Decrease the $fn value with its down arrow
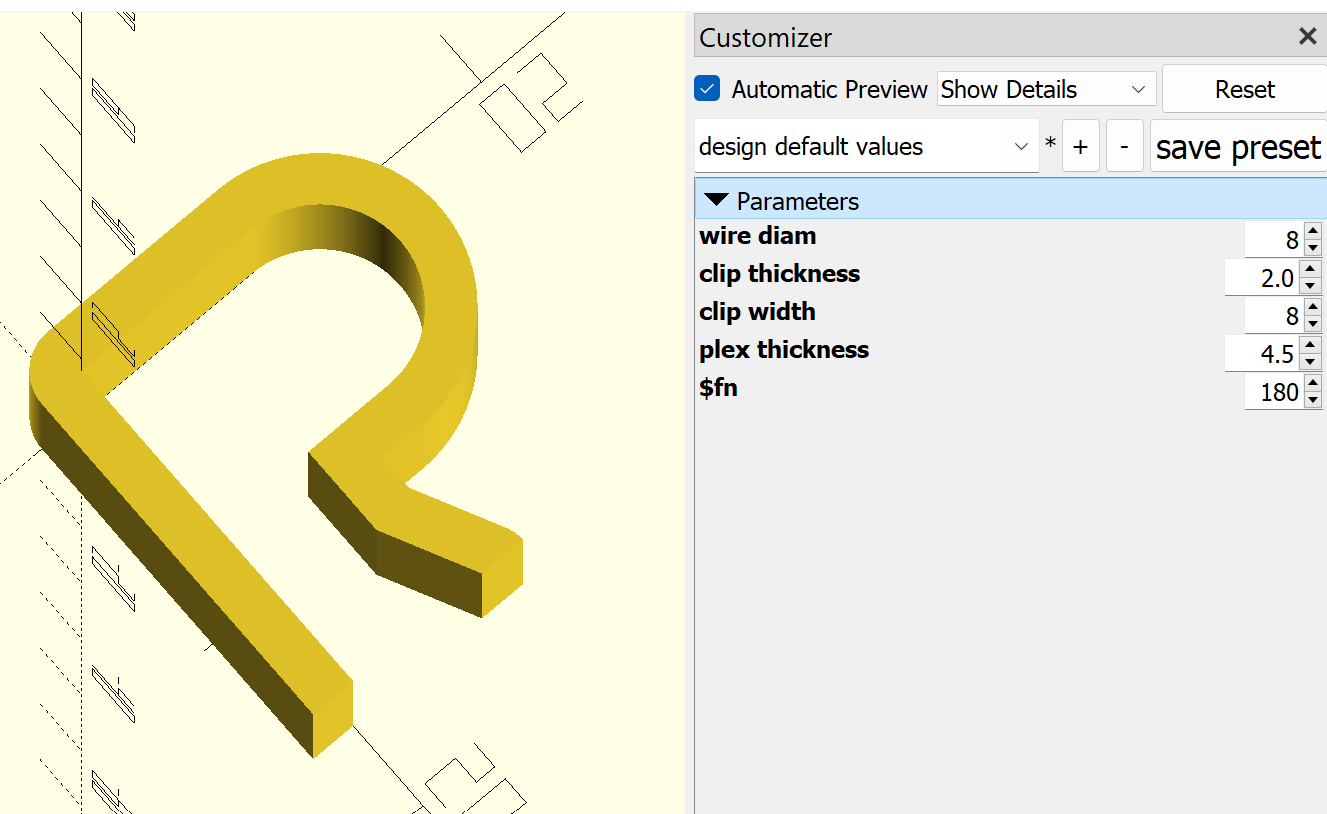Image resolution: width=1327 pixels, height=814 pixels. (1311, 398)
